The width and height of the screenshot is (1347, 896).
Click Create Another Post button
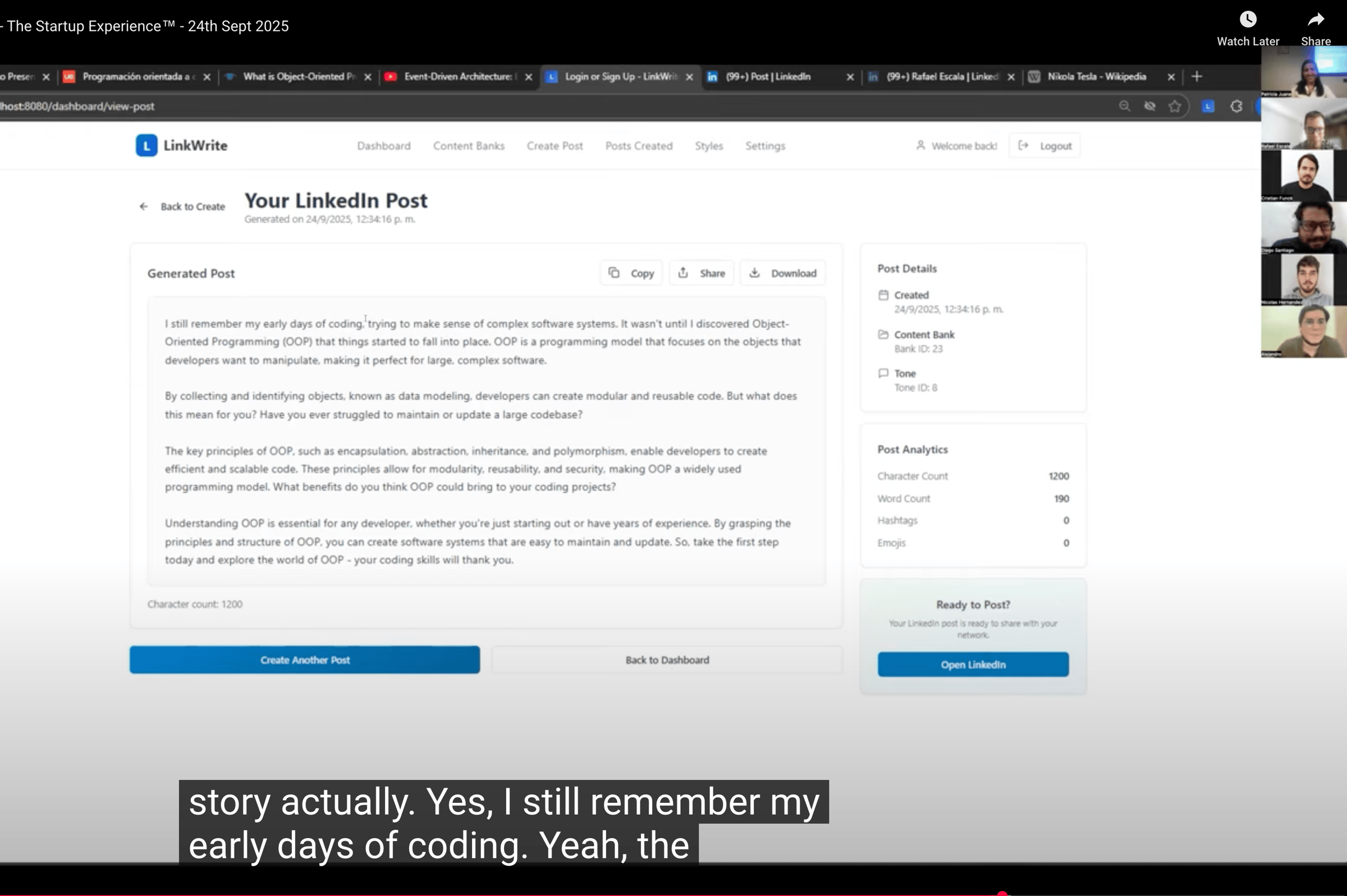tap(305, 660)
